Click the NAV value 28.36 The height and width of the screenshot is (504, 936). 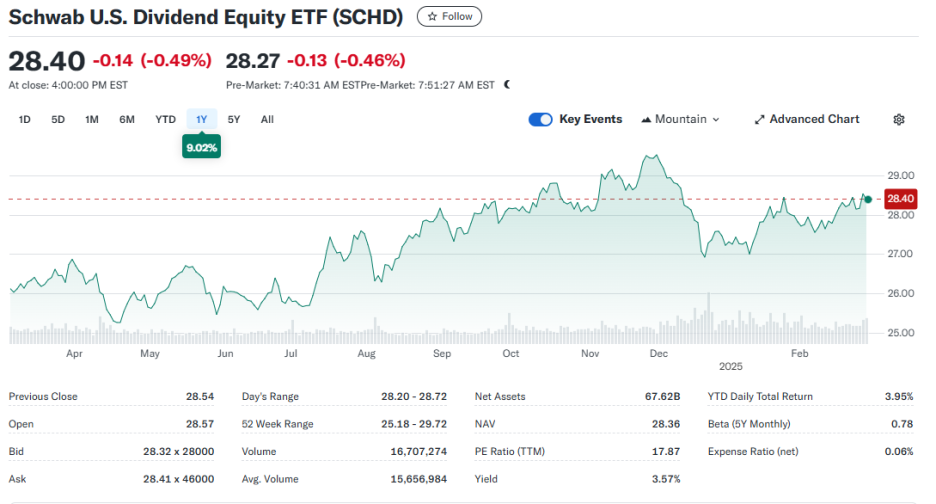pos(666,424)
